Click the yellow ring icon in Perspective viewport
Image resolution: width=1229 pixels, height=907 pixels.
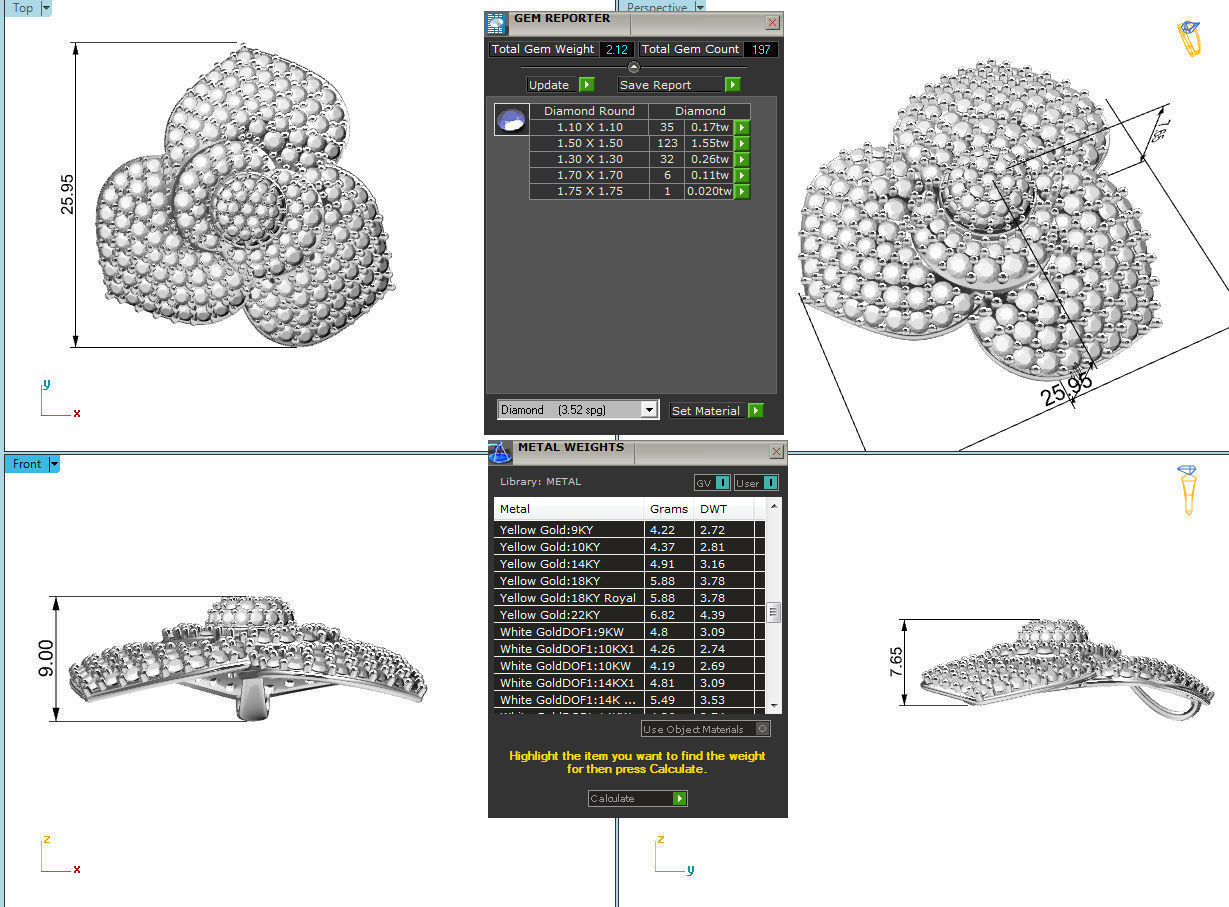(1188, 38)
